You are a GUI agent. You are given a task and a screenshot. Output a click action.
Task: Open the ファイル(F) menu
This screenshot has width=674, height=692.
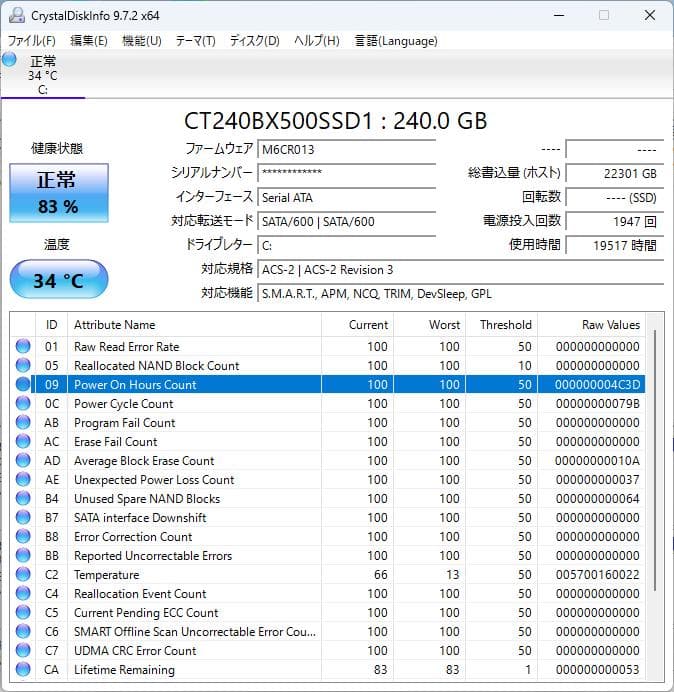pyautogui.click(x=32, y=41)
